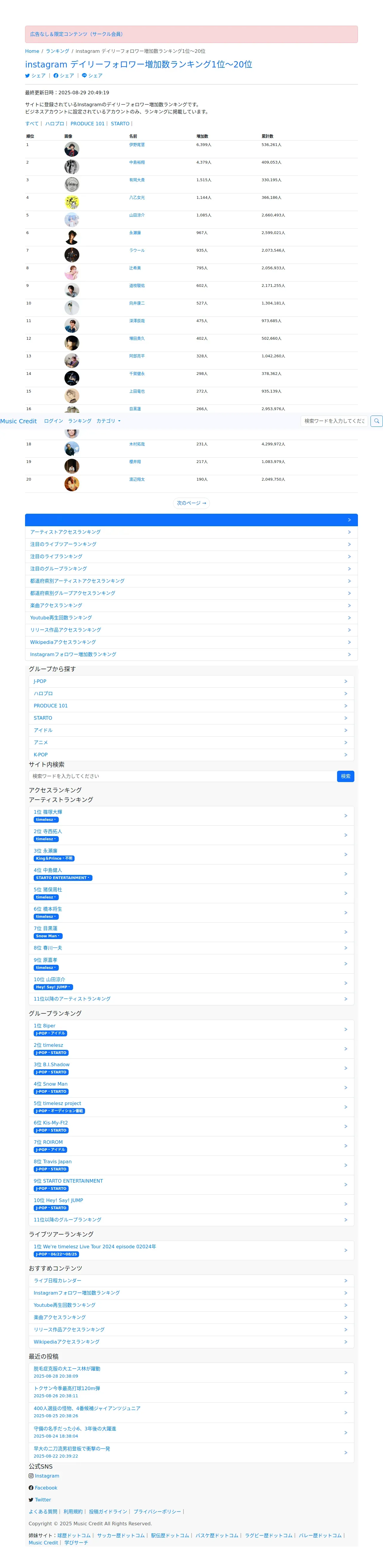Open ランキング menu in navbar
Screen dimensions: 383x1568
(80, 421)
